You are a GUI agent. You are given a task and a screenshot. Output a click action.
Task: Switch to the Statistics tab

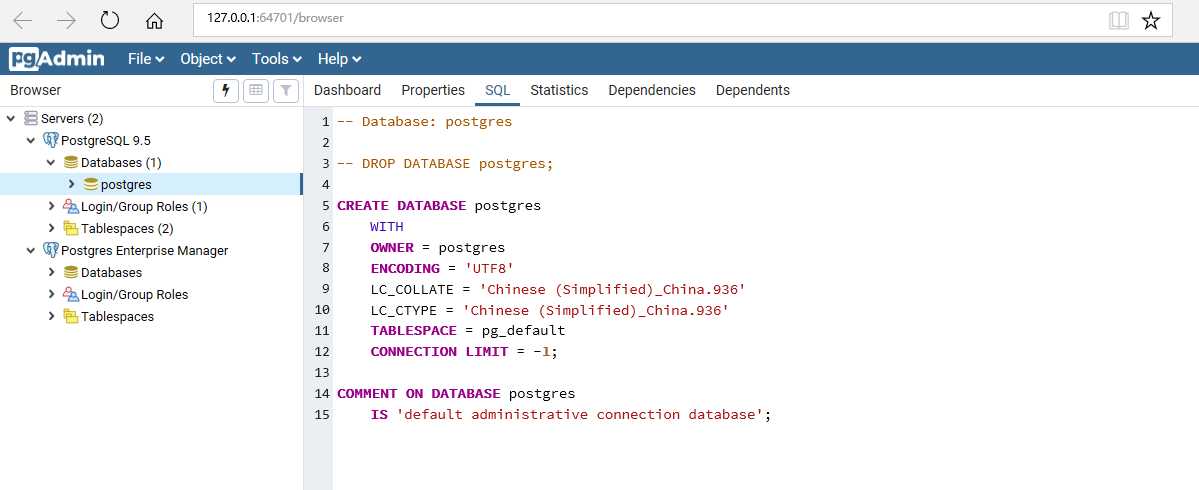(559, 90)
